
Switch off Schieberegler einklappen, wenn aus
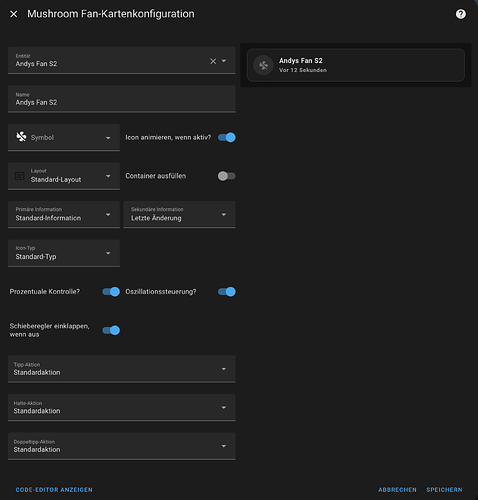coord(111,330)
